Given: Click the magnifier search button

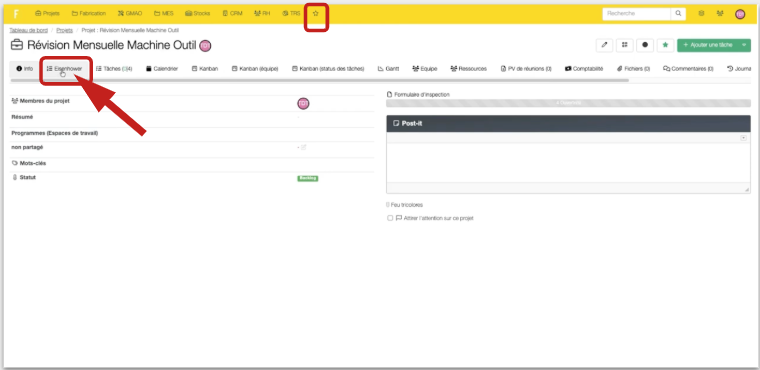Looking at the screenshot, I should pyautogui.click(x=678, y=14).
